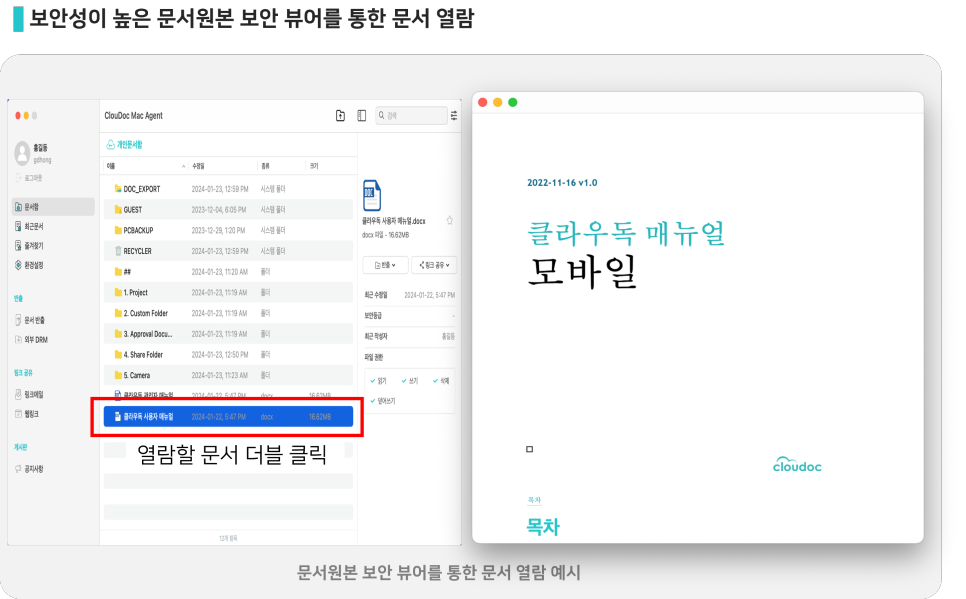Click the upload file icon in CloudDoc toolbar
This screenshot has height=599, width=966.
[340, 115]
